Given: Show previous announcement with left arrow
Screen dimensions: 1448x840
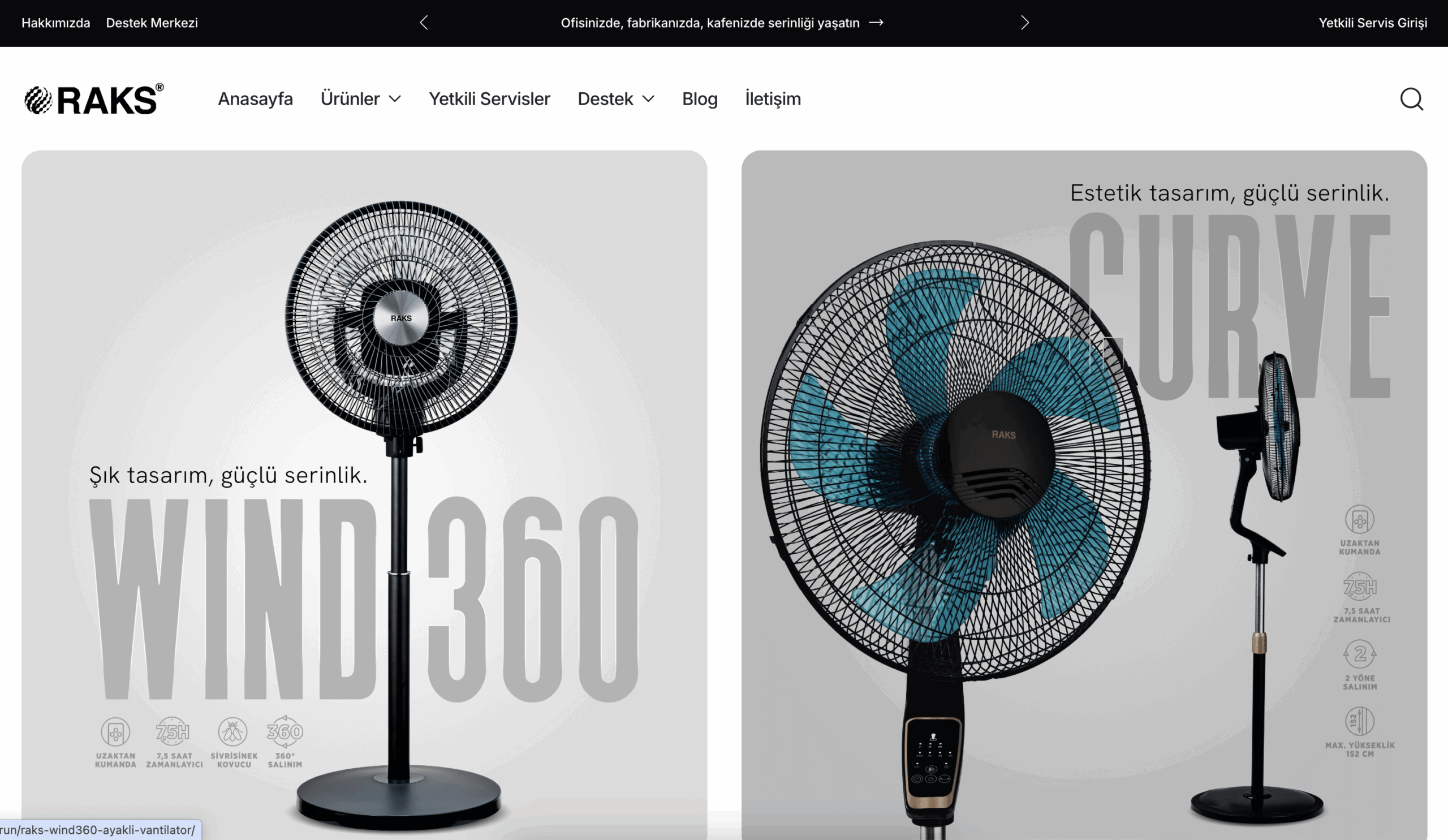Looking at the screenshot, I should (x=424, y=23).
